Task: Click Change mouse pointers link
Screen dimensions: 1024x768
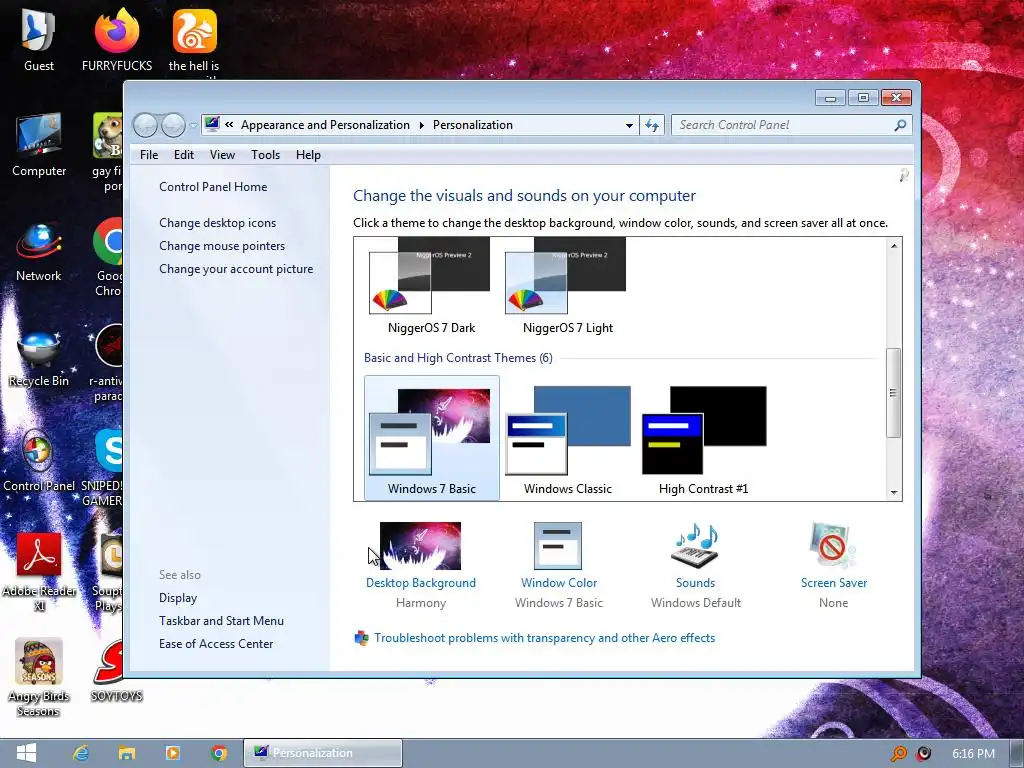Action: click(222, 246)
